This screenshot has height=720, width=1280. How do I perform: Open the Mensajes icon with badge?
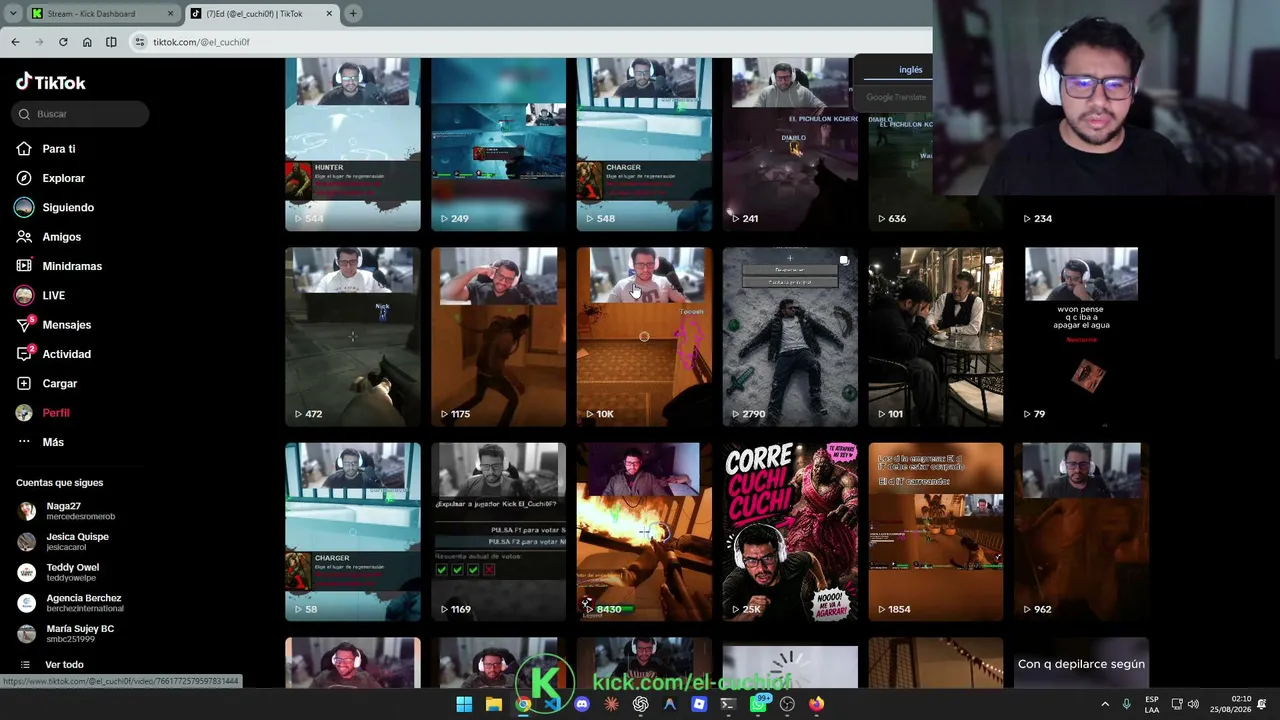click(x=24, y=325)
